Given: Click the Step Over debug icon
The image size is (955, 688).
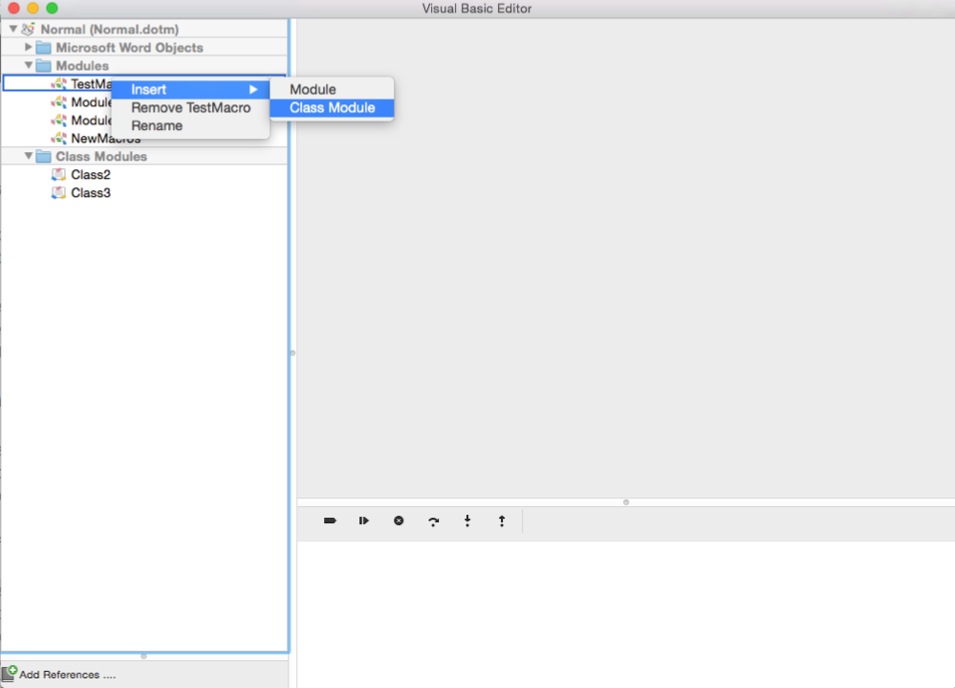Looking at the screenshot, I should 433,521.
